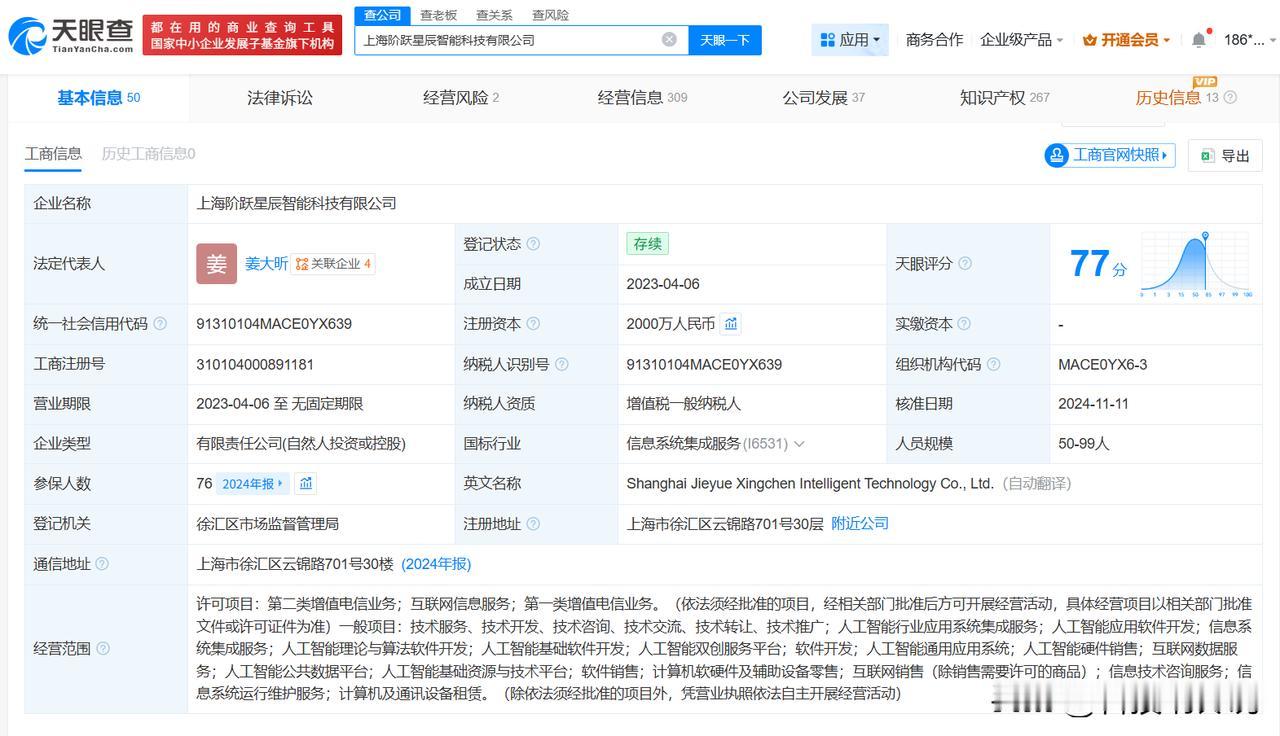Click the 77分 score value
1280x736 pixels.
point(1098,264)
